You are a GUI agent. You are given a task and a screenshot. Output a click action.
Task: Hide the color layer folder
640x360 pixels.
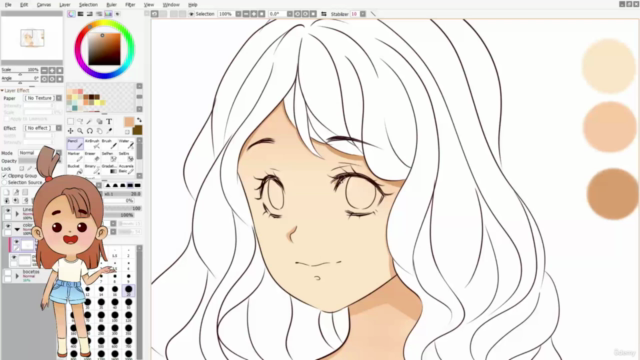pyautogui.click(x=8, y=226)
